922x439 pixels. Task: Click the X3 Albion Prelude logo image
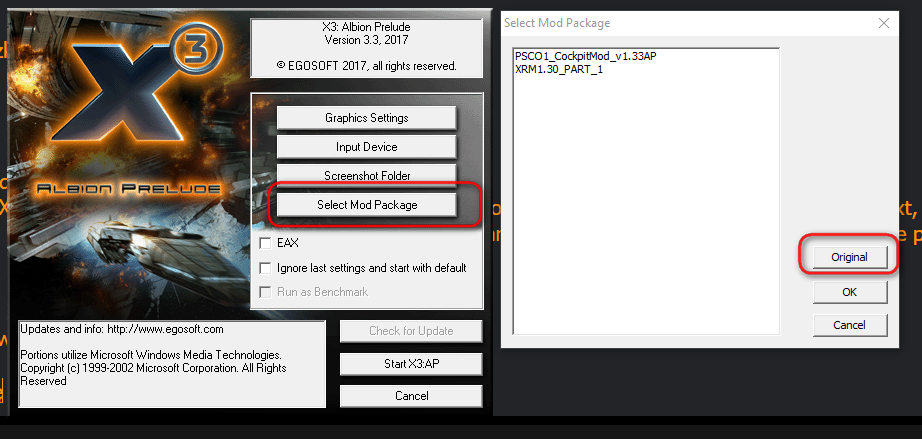[120, 130]
